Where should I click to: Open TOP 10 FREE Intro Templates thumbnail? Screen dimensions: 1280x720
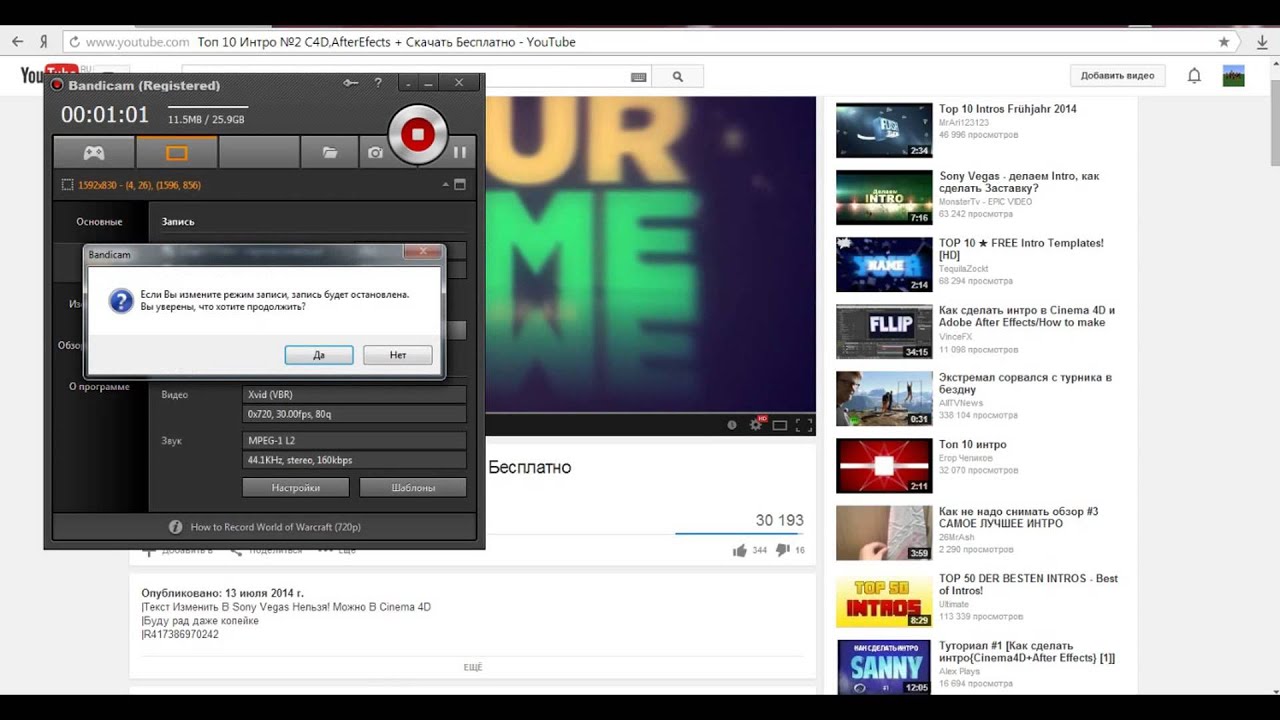click(x=884, y=264)
